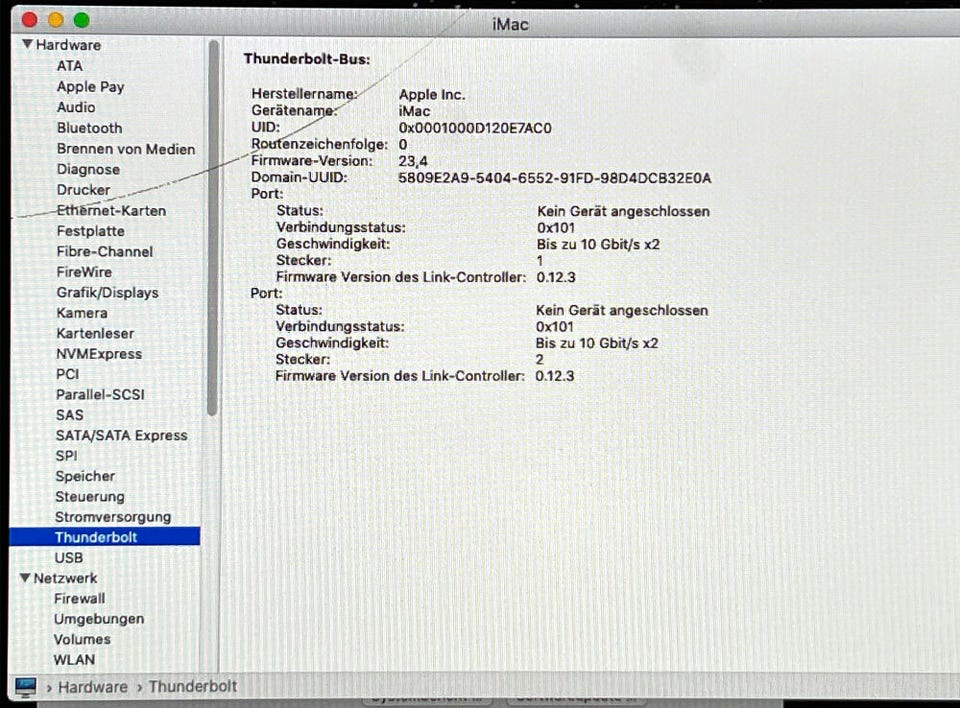Select highlighted Thunderbolt row
The width and height of the screenshot is (960, 708).
click(x=105, y=537)
